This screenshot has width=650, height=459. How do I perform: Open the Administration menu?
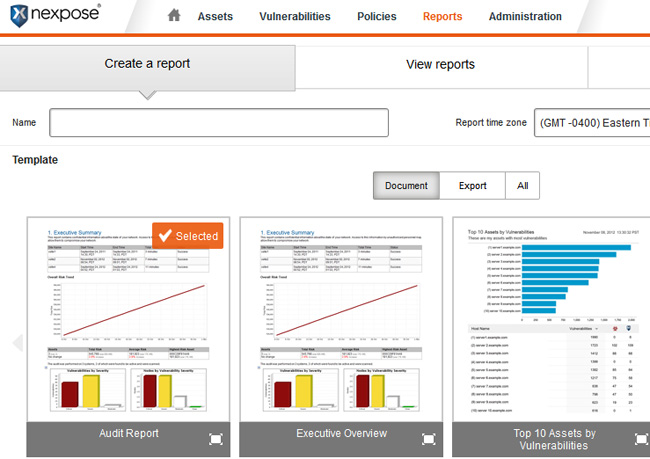click(x=525, y=17)
